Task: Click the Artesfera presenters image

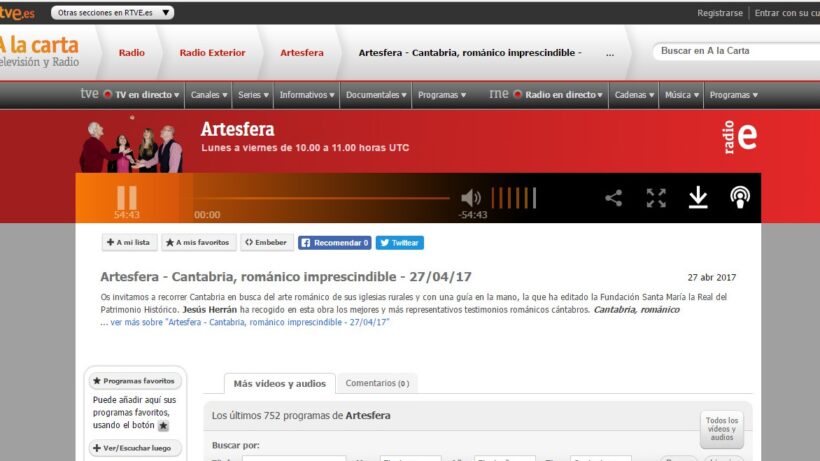Action: click(131, 144)
